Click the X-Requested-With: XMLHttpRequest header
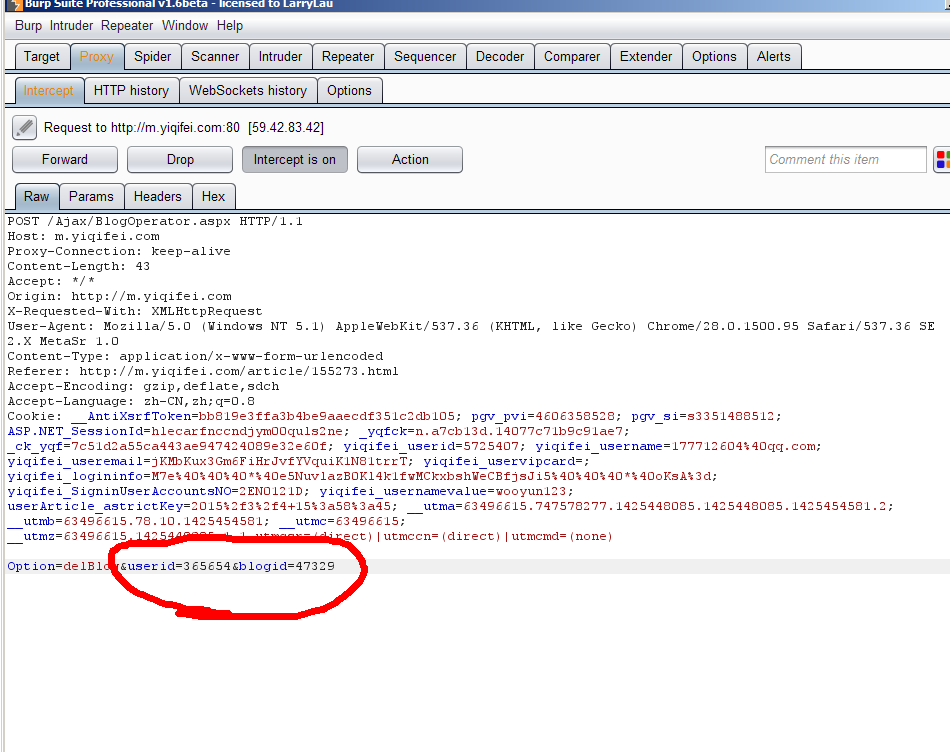 pyautogui.click(x=135, y=311)
